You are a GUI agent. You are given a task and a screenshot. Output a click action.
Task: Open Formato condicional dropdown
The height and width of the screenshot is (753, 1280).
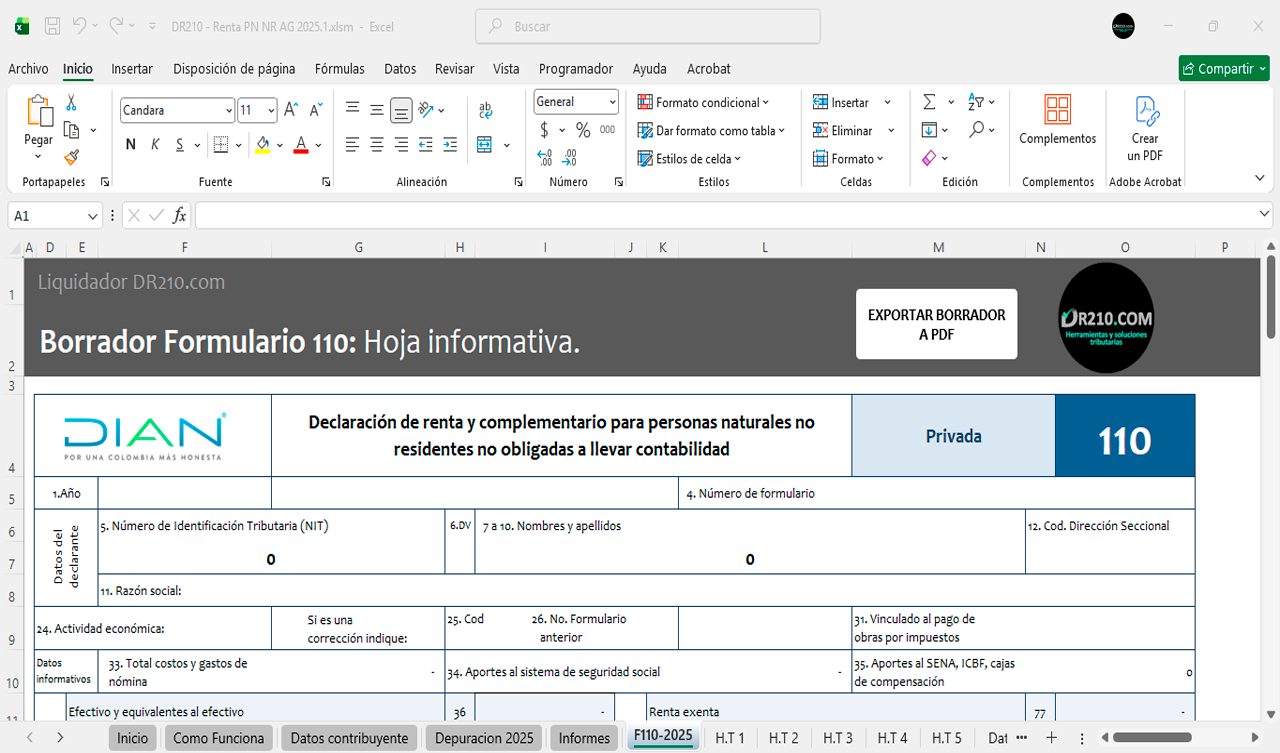(x=703, y=102)
